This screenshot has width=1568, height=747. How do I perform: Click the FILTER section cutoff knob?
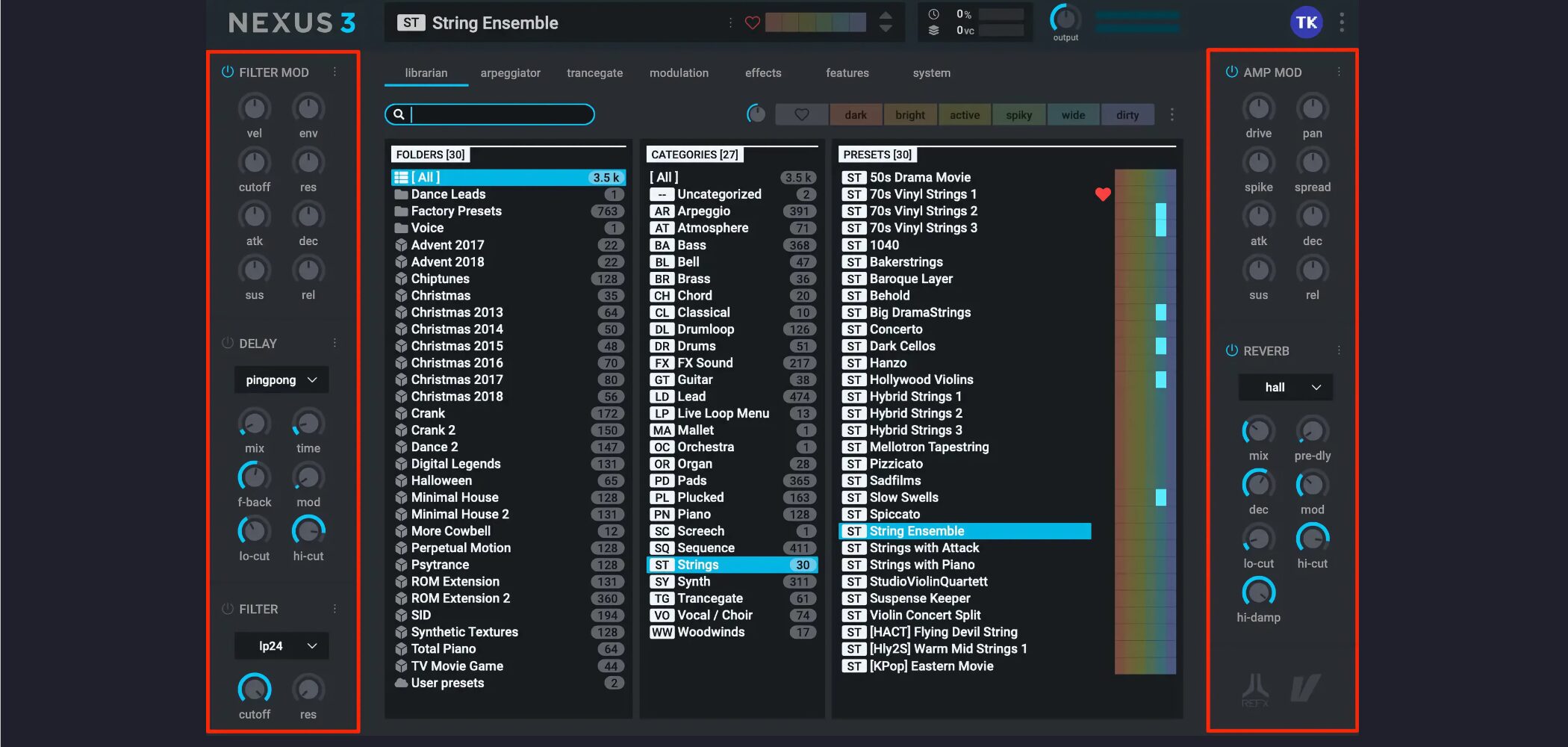click(x=255, y=689)
